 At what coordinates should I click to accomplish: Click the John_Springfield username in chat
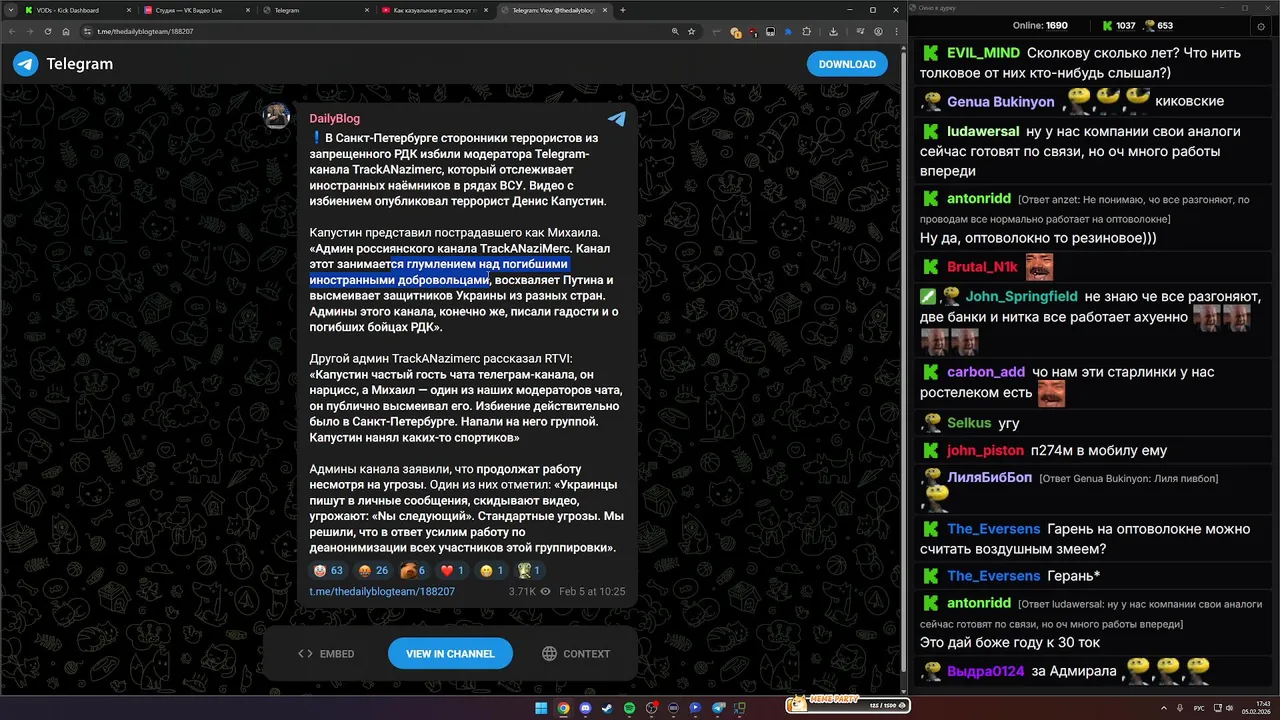pyautogui.click(x=1021, y=296)
